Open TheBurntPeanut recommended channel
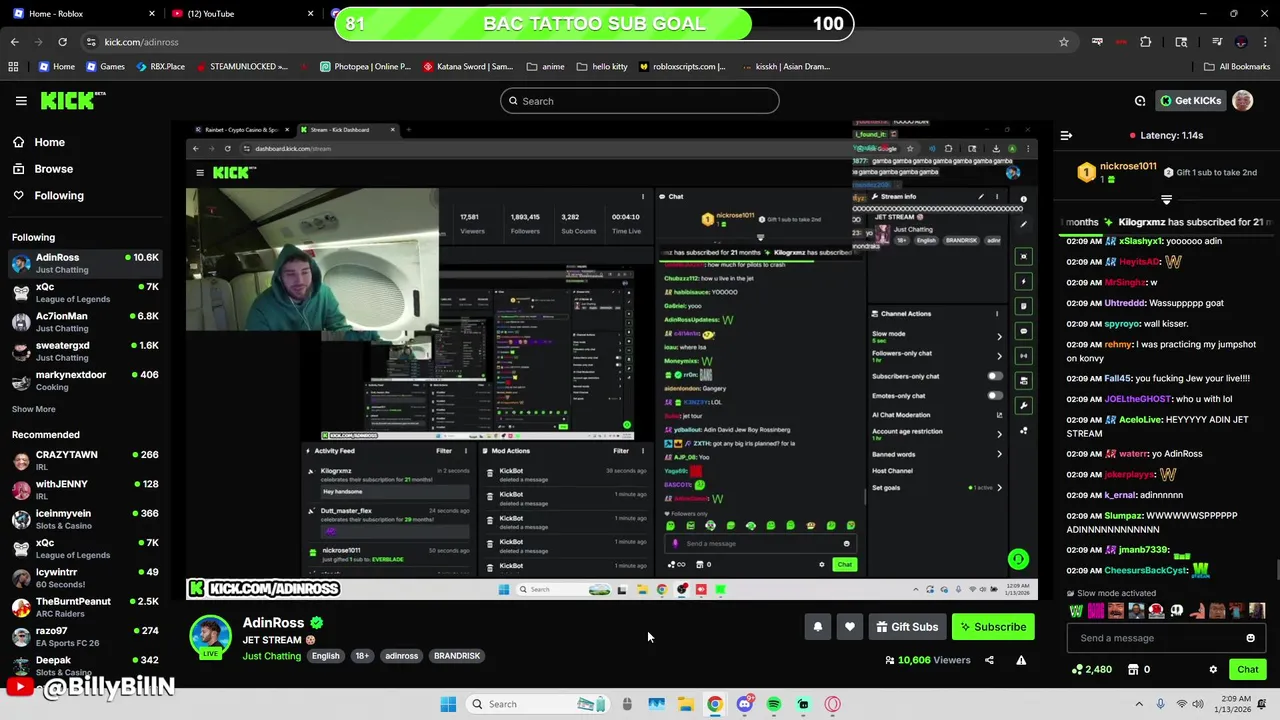The image size is (1280, 720). pyautogui.click(x=85, y=607)
